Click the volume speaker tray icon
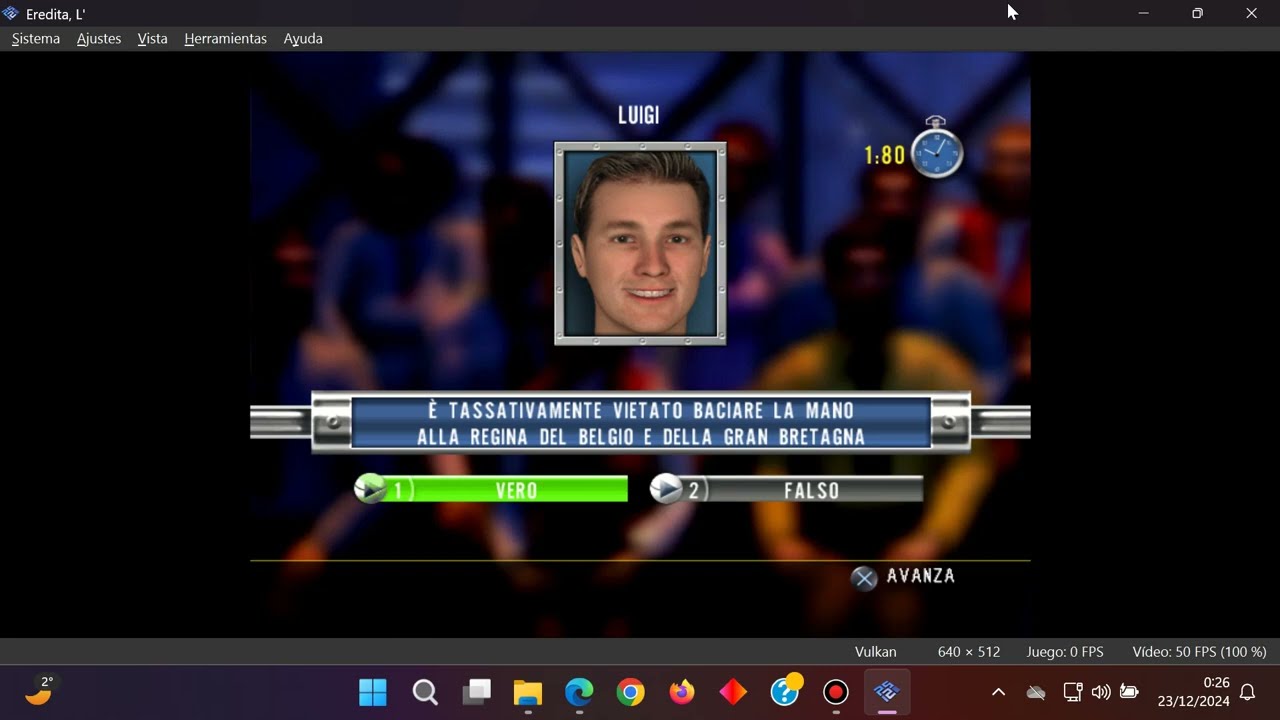The width and height of the screenshot is (1280, 720). click(1101, 692)
